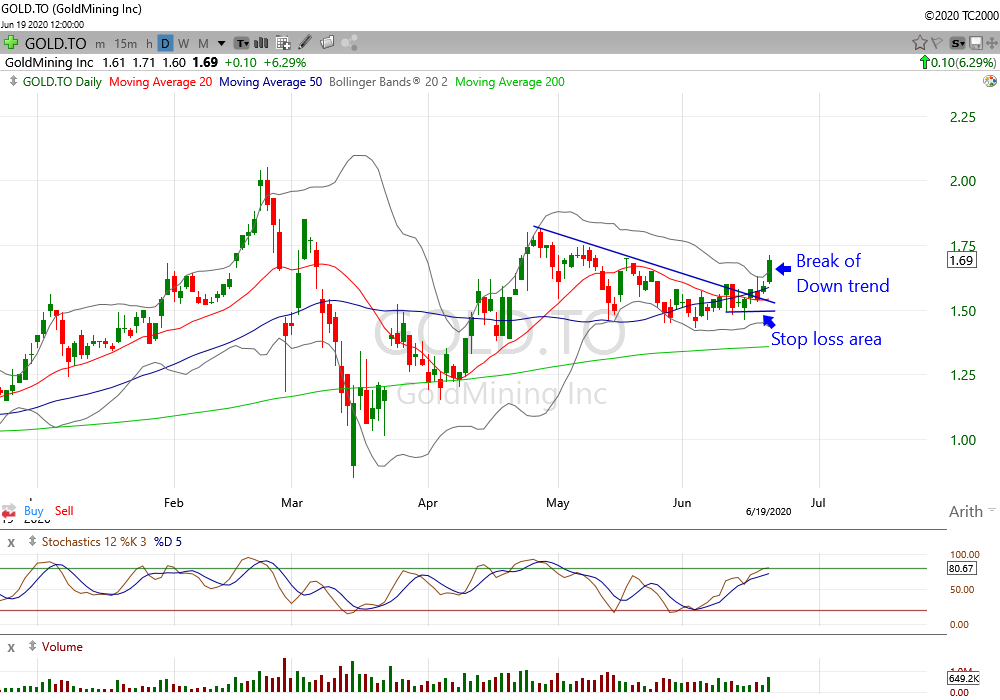The image size is (1000, 700).
Task: Click the bold 1.69 last price
Action: pos(205,62)
